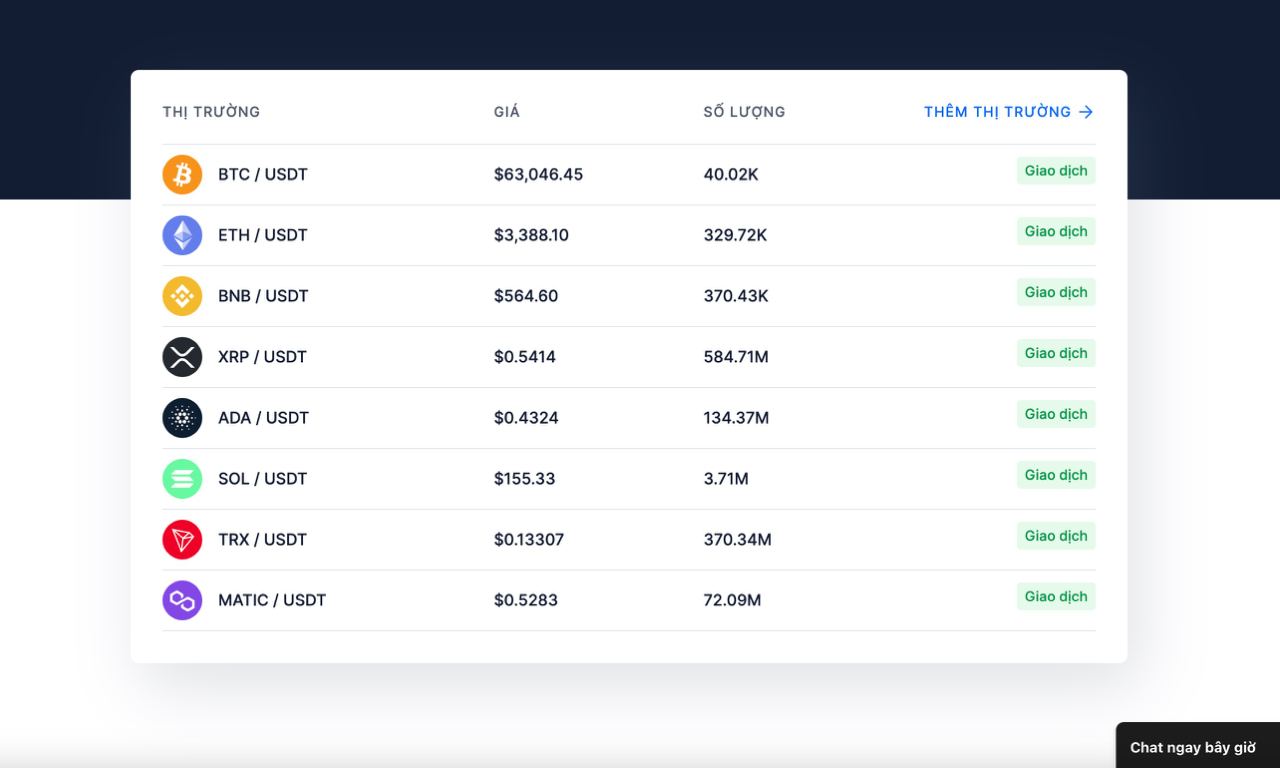The height and width of the screenshot is (768, 1280).
Task: Click the ADA / USDT pair label
Action: click(x=263, y=418)
